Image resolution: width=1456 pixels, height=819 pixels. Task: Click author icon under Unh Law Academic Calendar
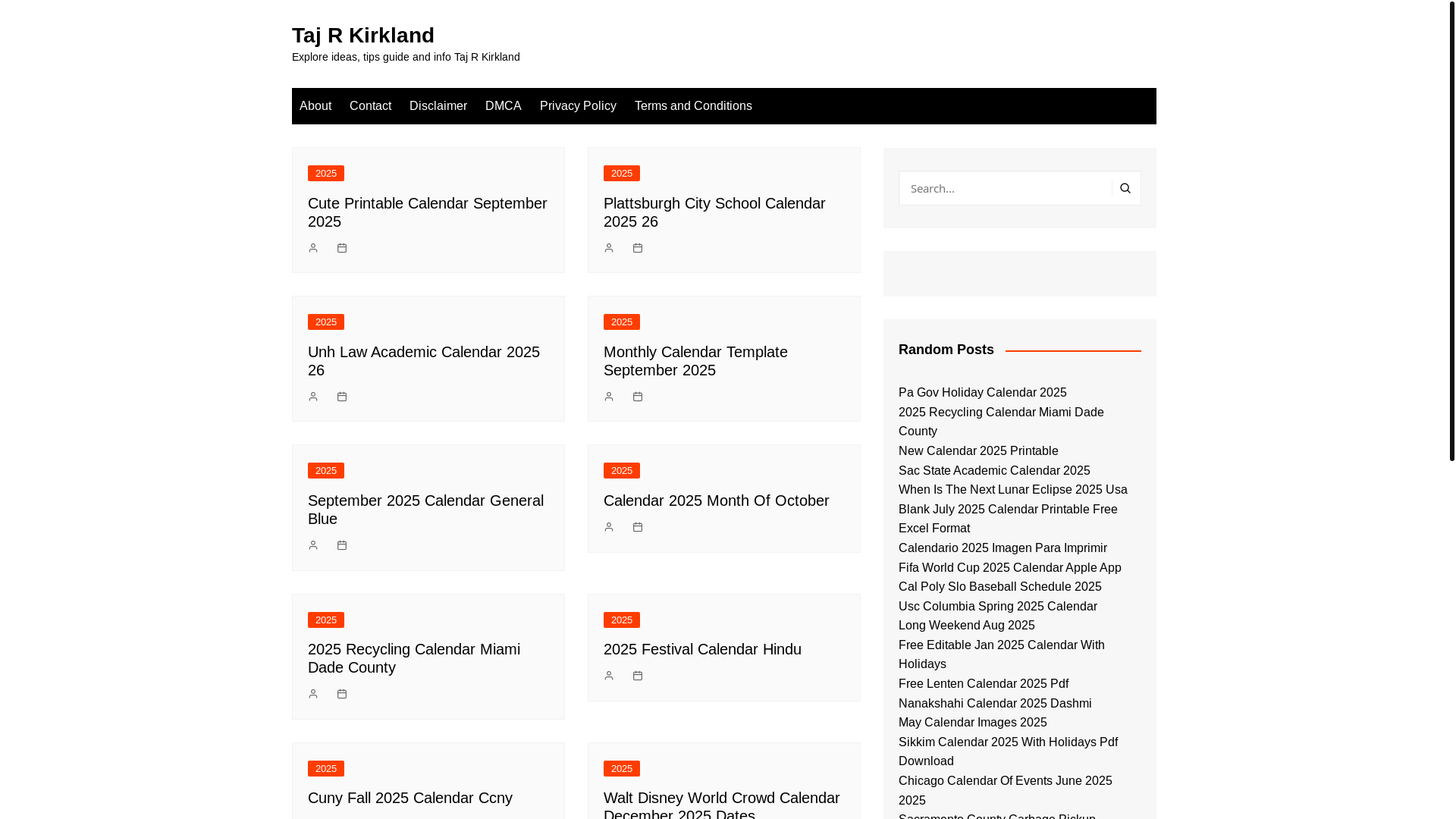(x=313, y=397)
